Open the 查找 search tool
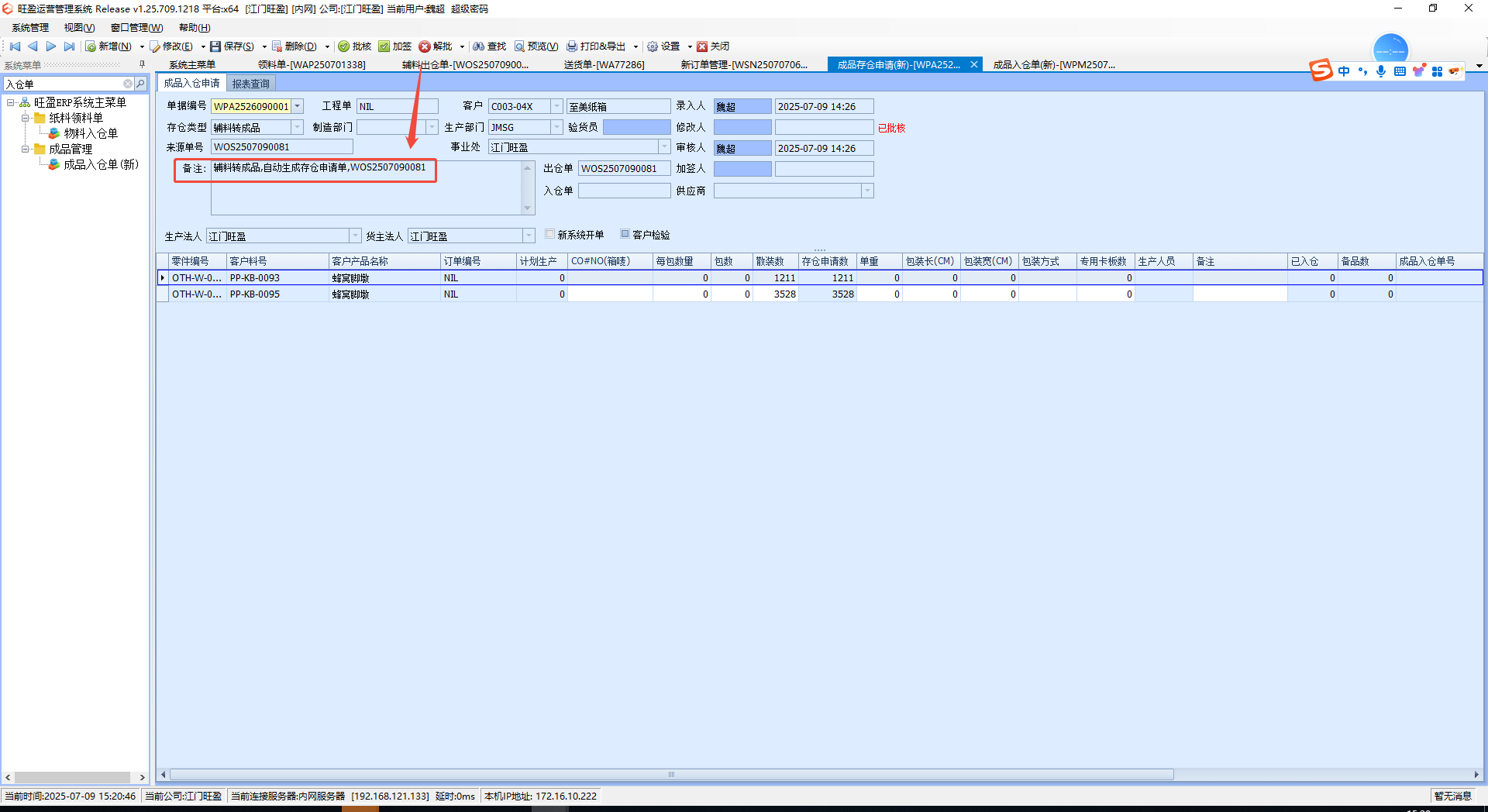The height and width of the screenshot is (812, 1488). [490, 46]
